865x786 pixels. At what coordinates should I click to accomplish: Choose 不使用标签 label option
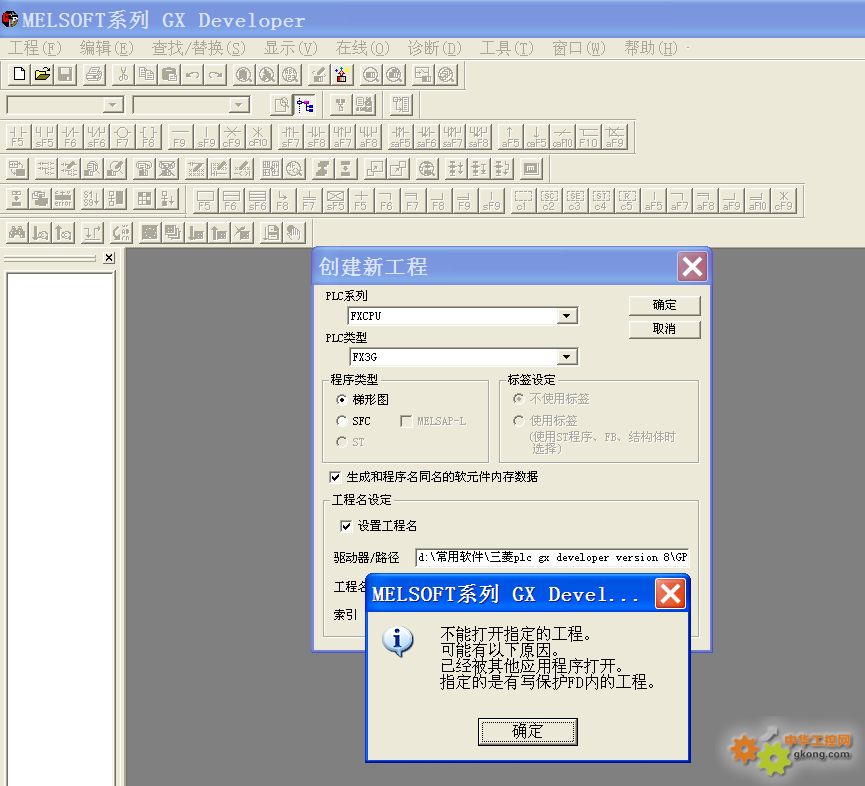[551, 398]
